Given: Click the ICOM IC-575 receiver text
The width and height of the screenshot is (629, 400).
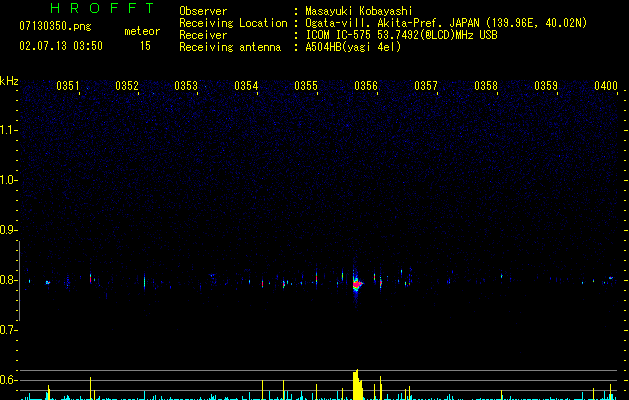Looking at the screenshot, I should (401, 35).
